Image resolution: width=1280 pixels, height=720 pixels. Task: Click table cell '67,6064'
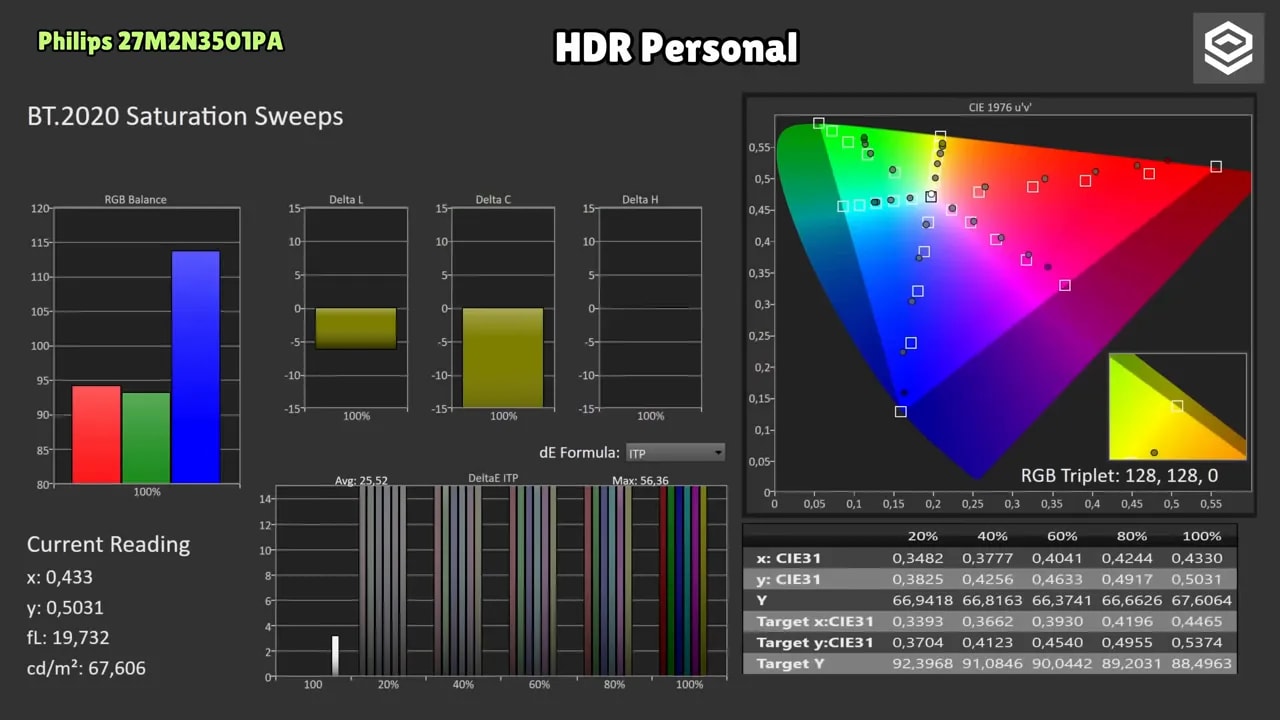1201,600
